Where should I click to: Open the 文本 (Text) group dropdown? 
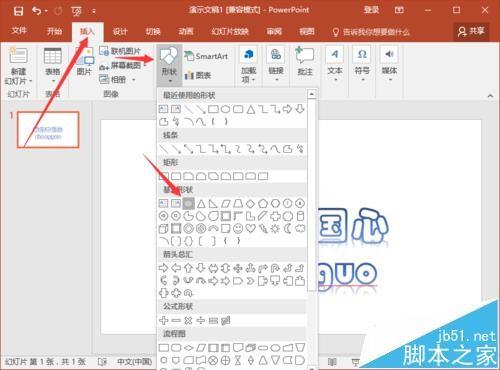[x=335, y=65]
